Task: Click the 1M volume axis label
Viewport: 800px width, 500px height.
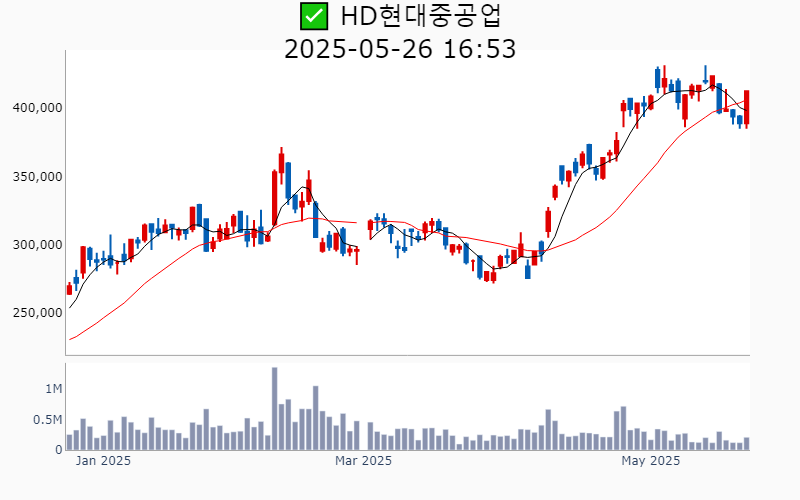Action: coord(54,389)
